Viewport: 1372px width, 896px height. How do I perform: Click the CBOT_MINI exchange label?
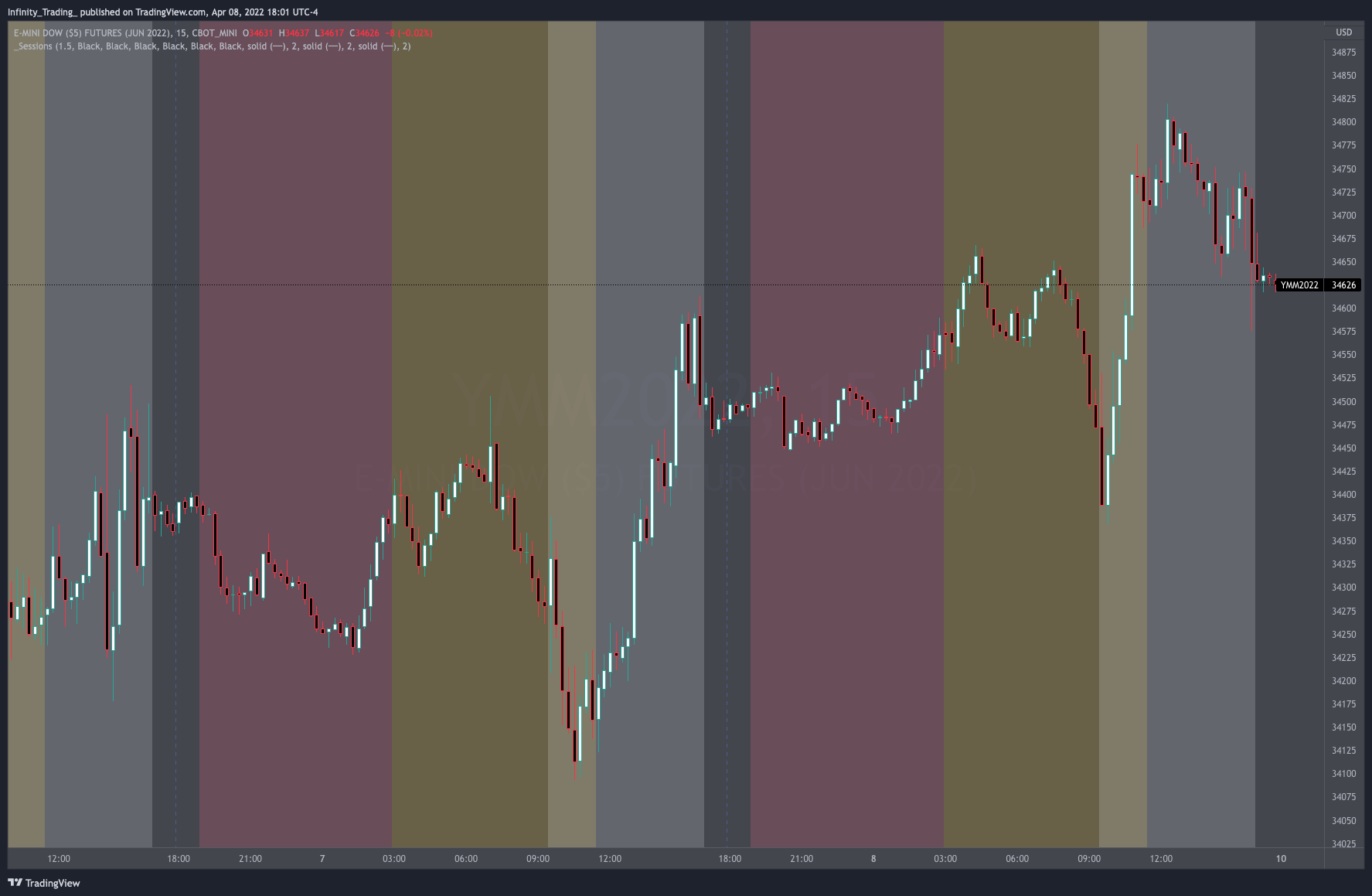214,33
